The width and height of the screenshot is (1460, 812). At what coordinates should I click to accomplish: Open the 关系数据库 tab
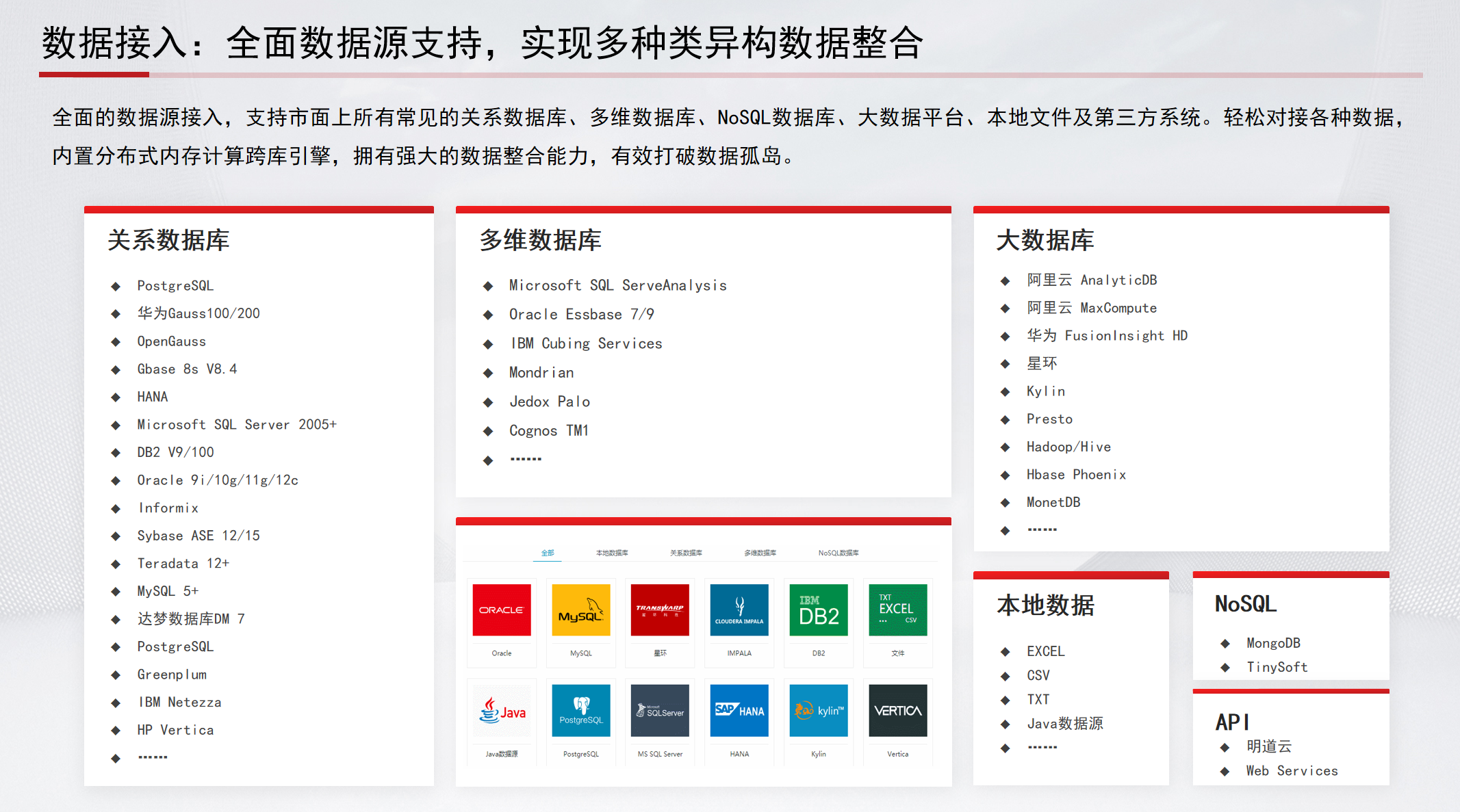pyautogui.click(x=686, y=553)
